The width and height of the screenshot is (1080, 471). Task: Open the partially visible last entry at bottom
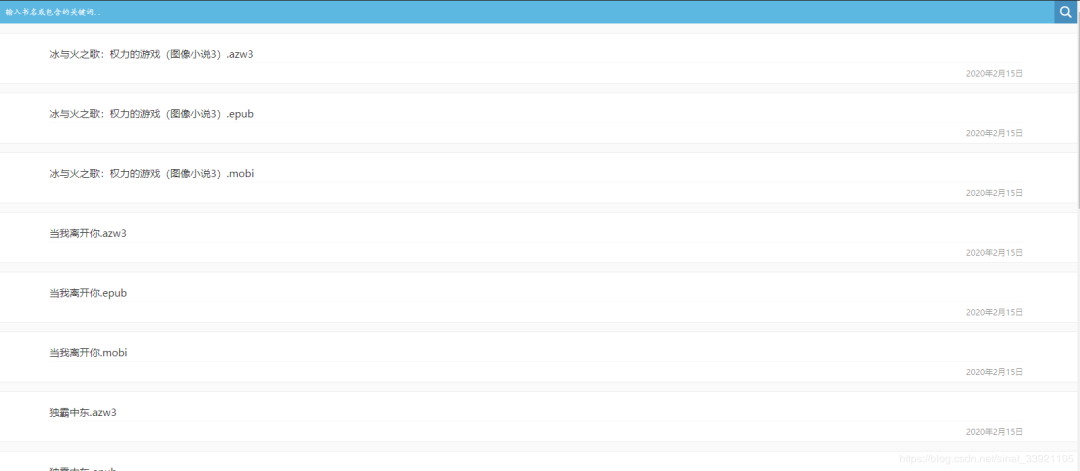click(83, 467)
